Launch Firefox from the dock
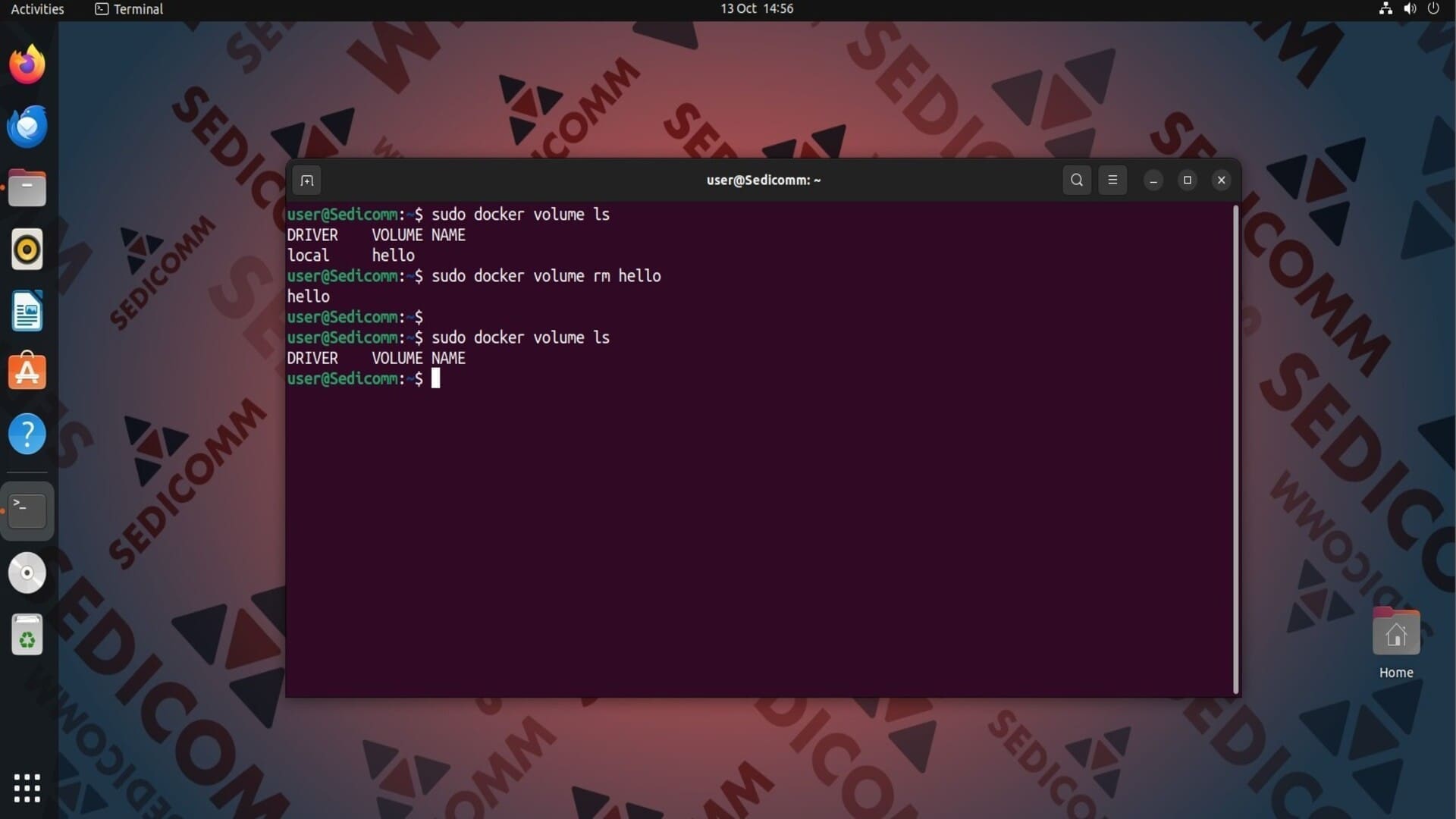This screenshot has width=1456, height=819. (27, 64)
